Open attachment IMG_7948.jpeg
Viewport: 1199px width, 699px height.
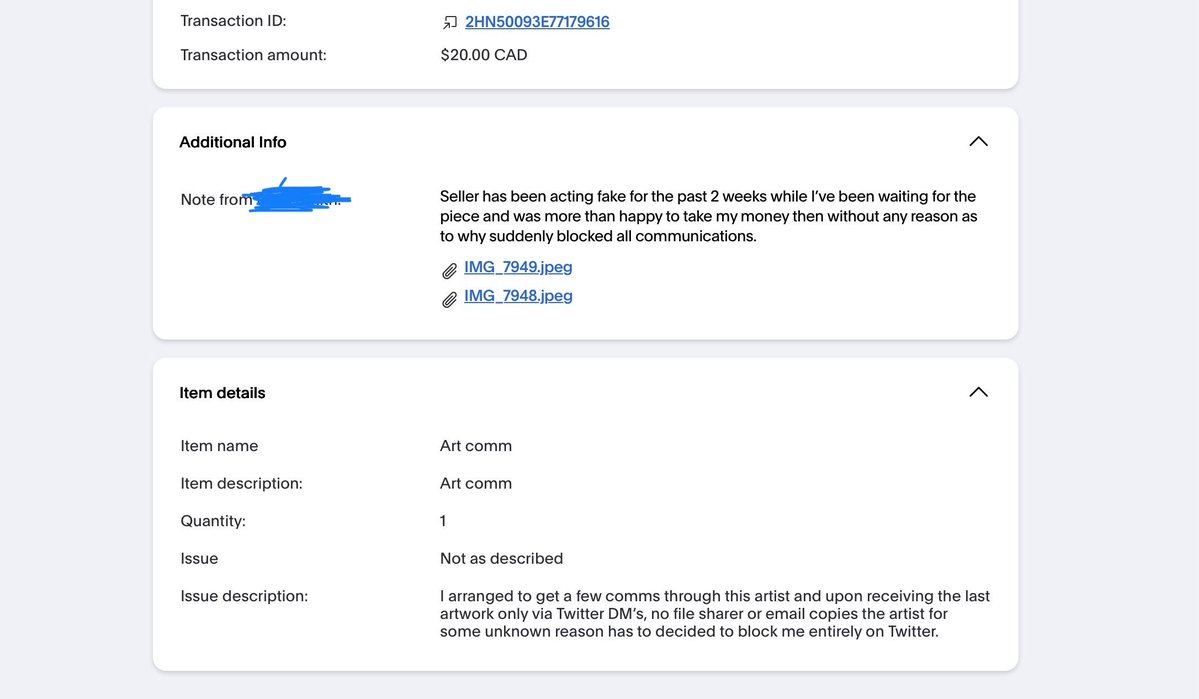click(518, 296)
